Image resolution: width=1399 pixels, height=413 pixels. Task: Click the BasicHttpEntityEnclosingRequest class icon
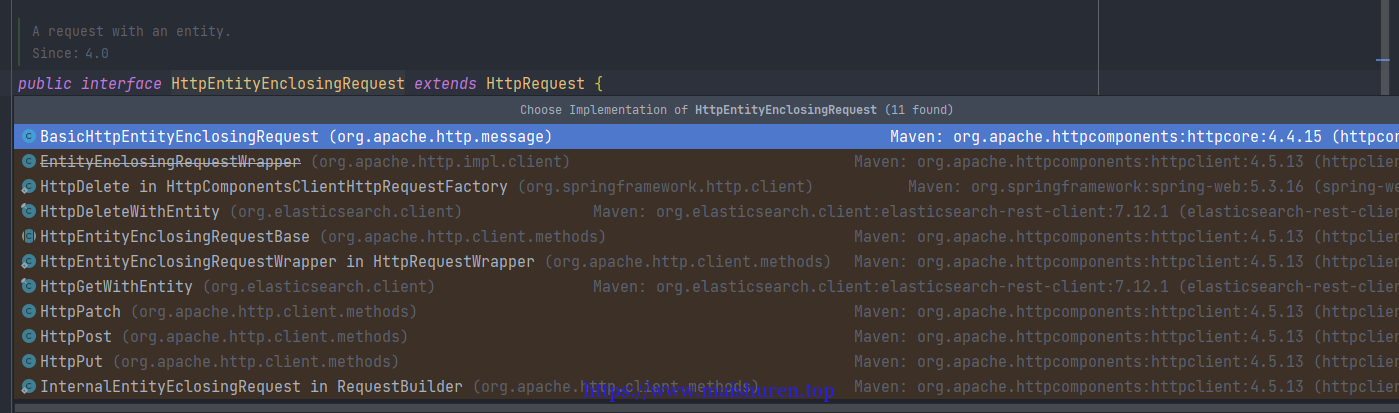[x=29, y=136]
